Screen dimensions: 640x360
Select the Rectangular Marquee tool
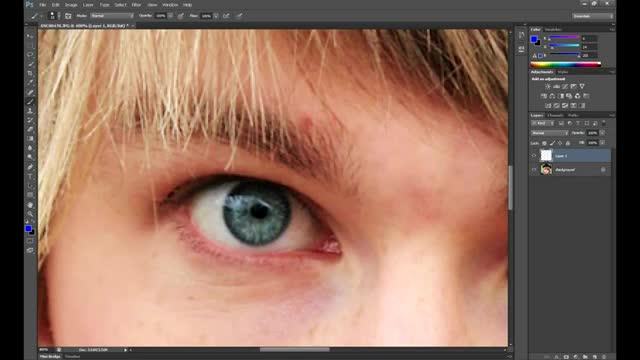pos(30,46)
